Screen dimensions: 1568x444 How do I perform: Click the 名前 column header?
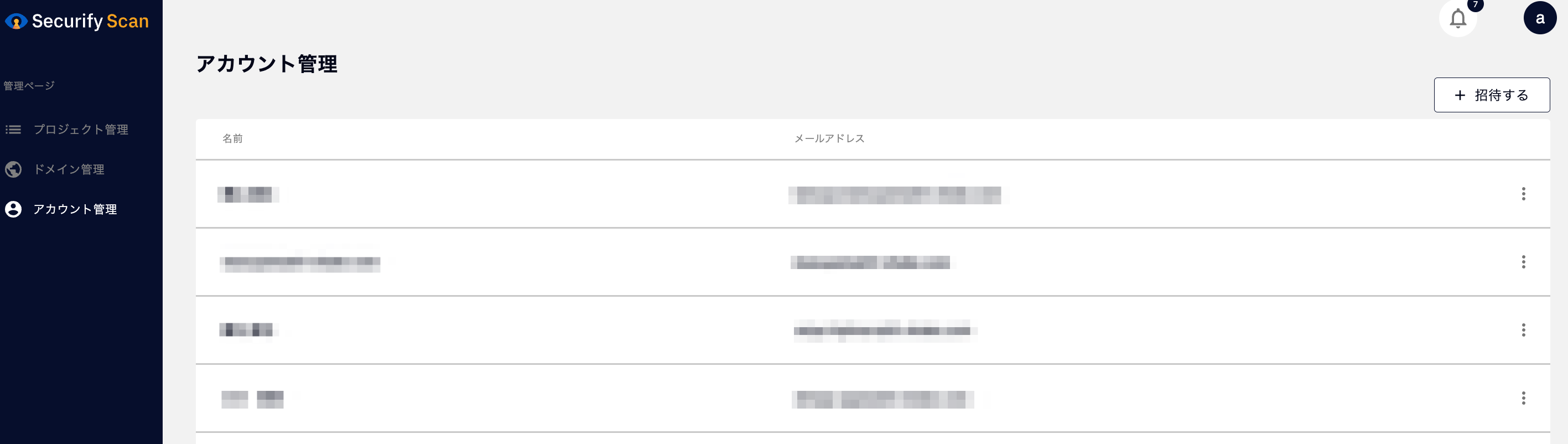232,139
